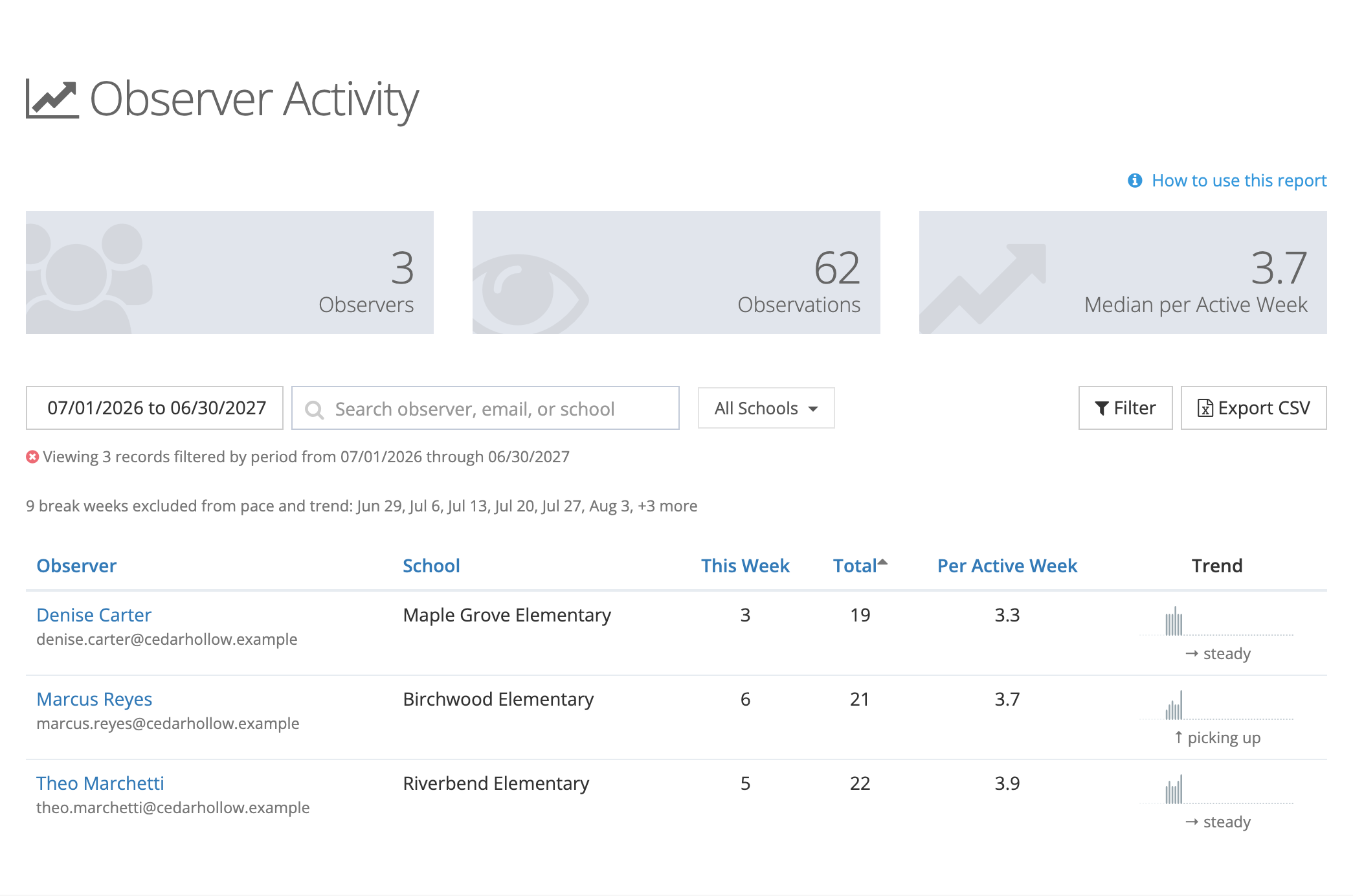Click the picking up trend label
The height and width of the screenshot is (896, 1353).
tap(1217, 738)
